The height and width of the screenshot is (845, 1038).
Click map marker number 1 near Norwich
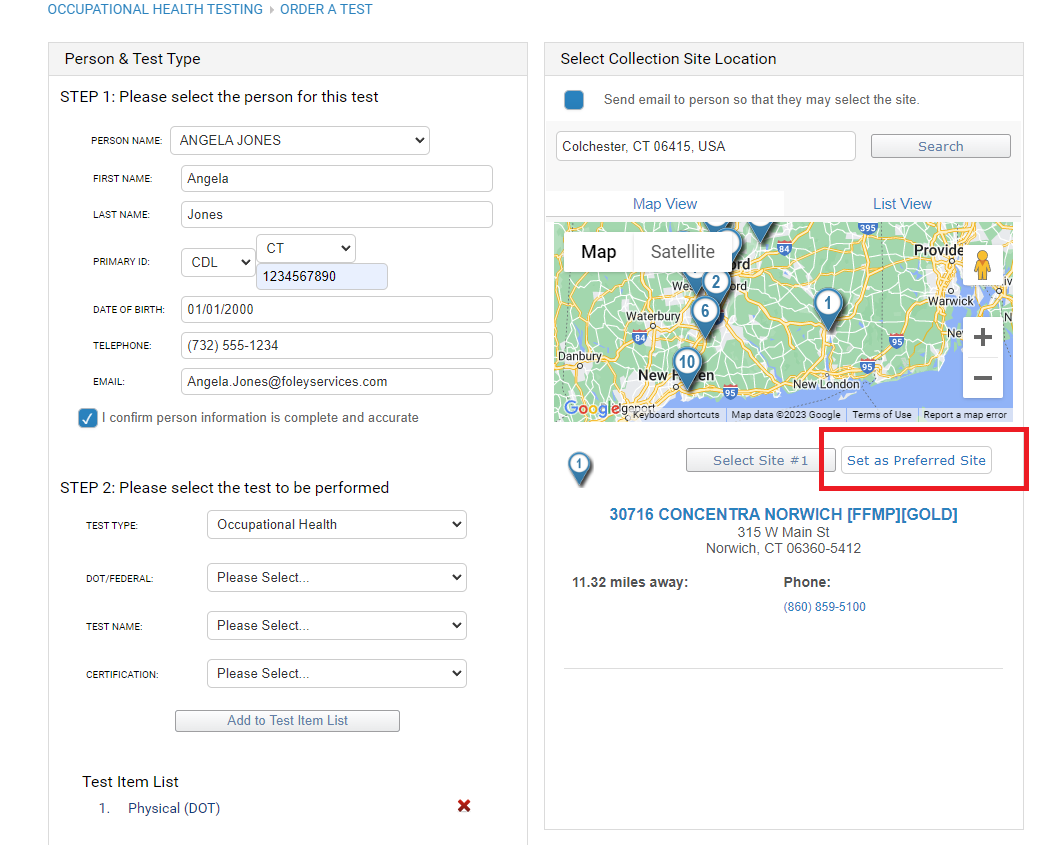[827, 309]
